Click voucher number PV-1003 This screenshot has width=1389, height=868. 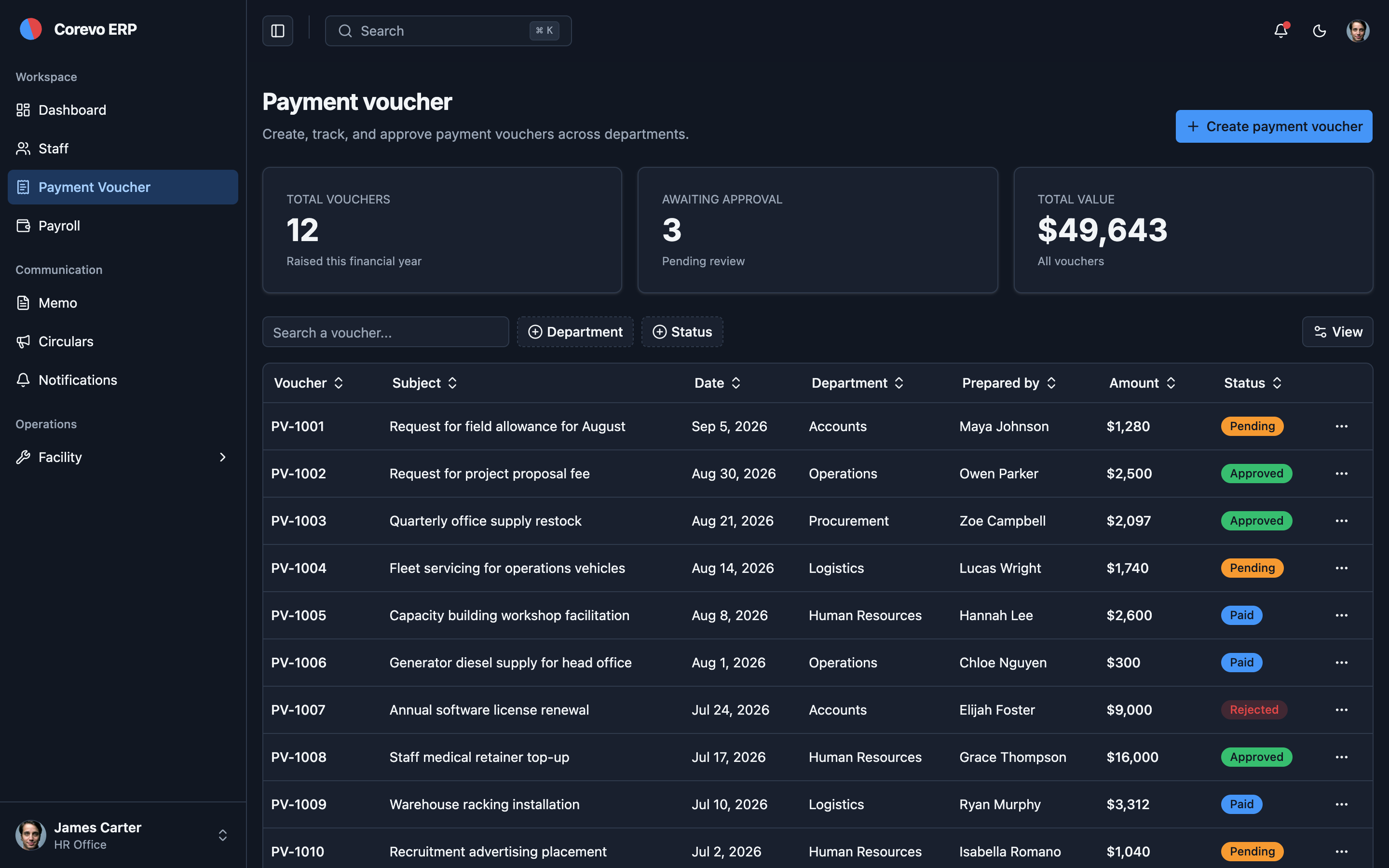[299, 521]
